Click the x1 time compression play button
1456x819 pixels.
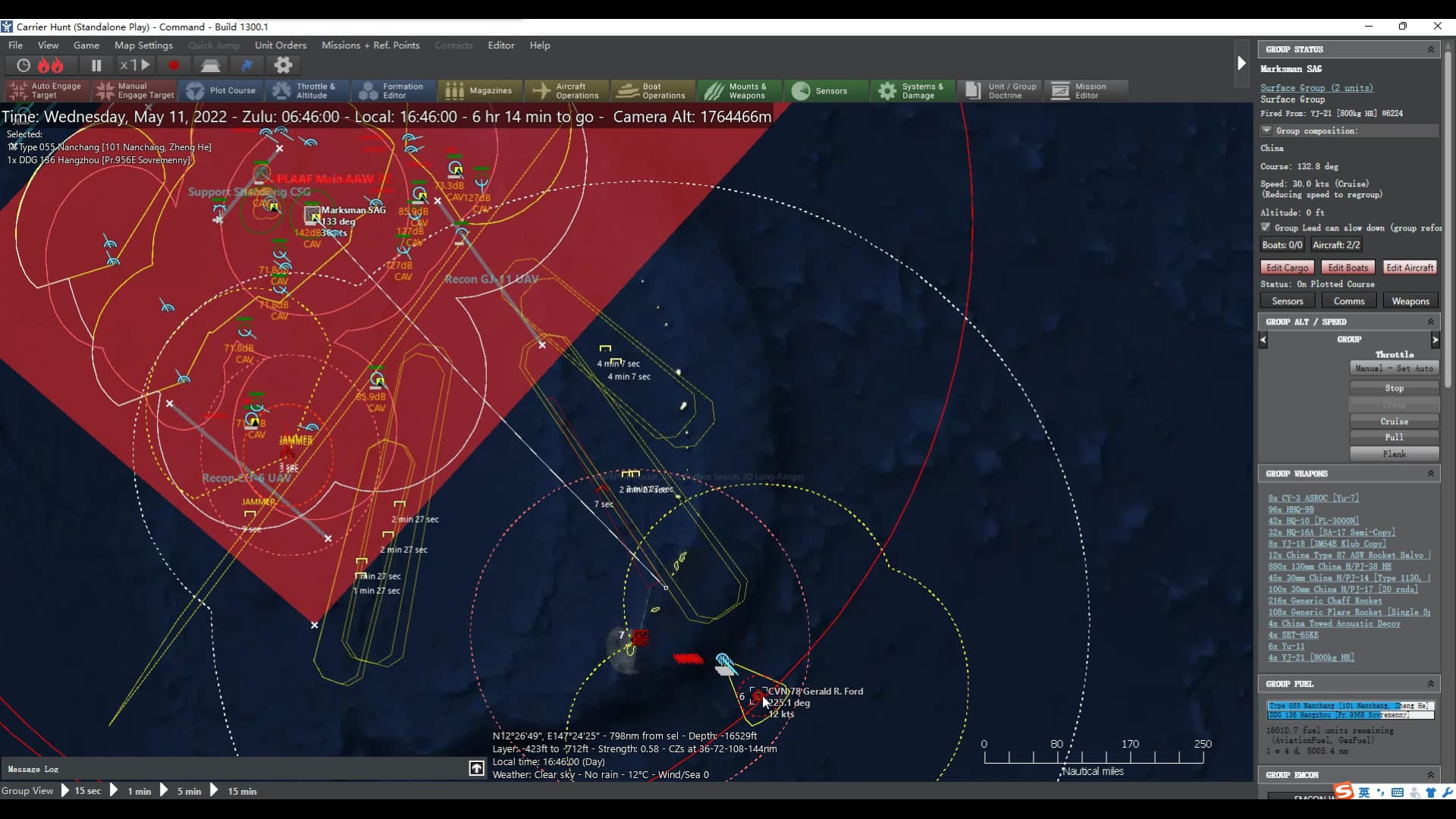coord(136,65)
